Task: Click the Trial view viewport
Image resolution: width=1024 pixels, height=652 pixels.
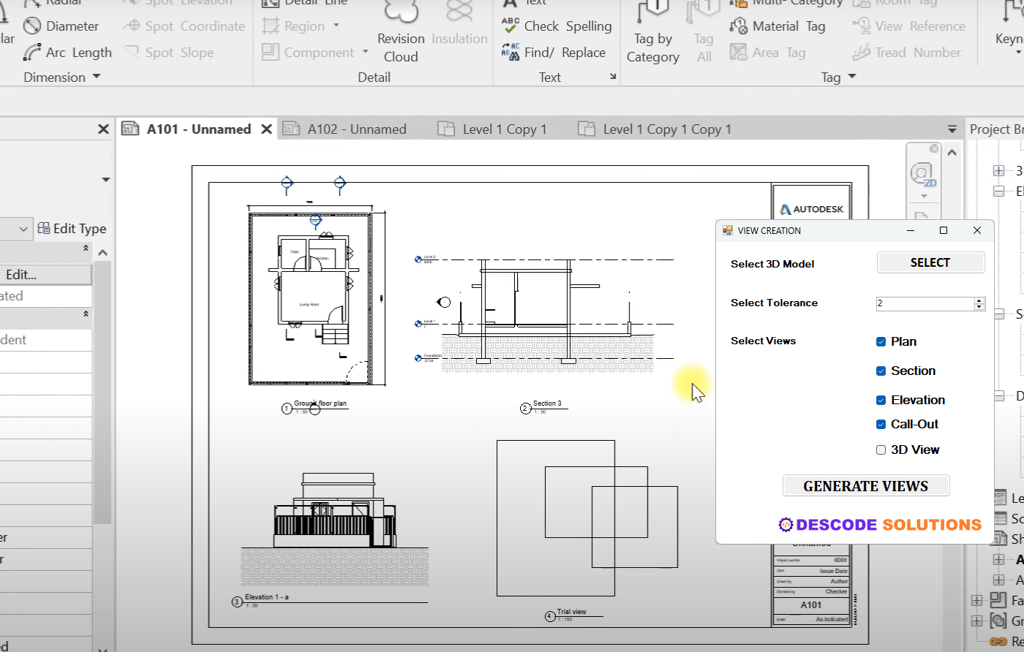Action: [586, 517]
